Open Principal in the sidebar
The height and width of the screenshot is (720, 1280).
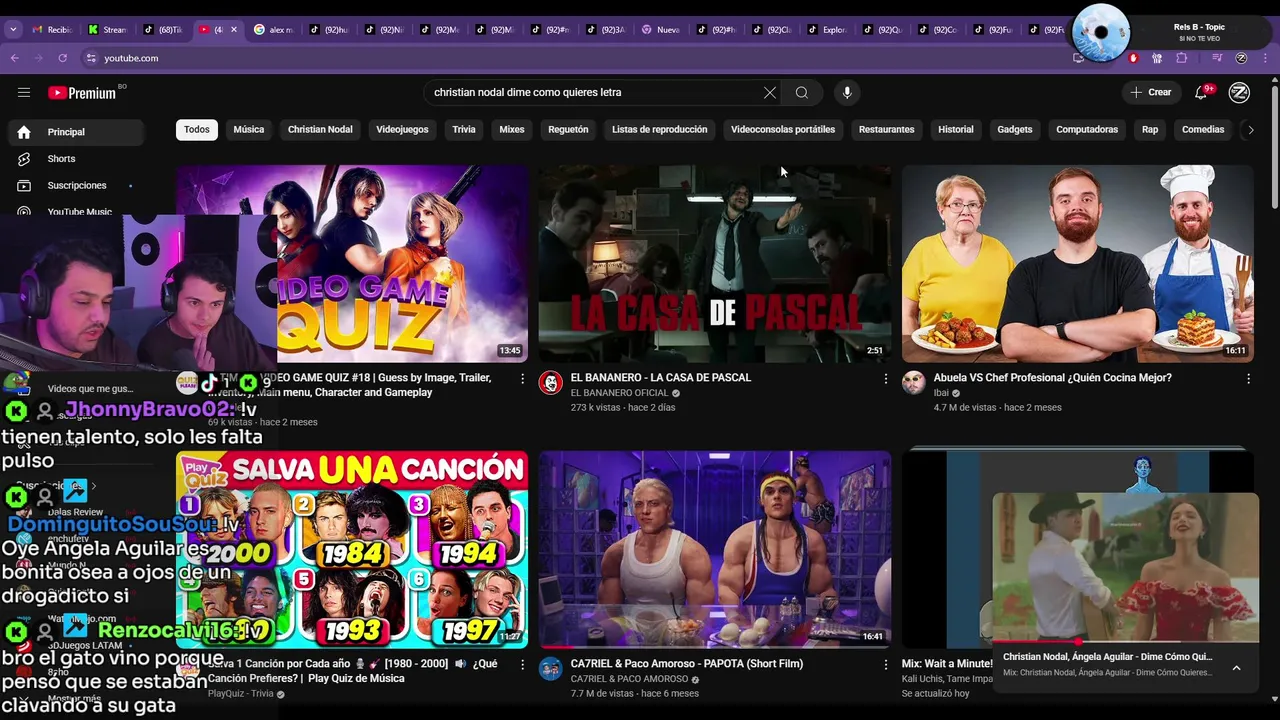[x=76, y=132]
